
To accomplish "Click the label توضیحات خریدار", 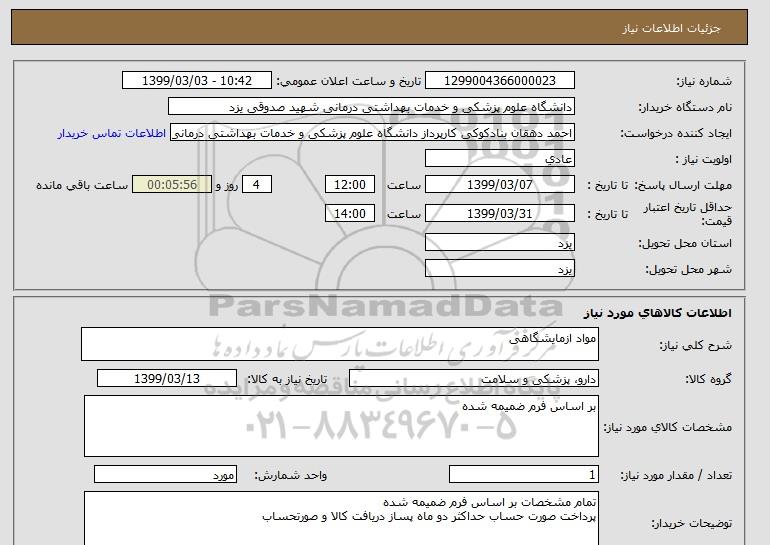I will tap(691, 524).
